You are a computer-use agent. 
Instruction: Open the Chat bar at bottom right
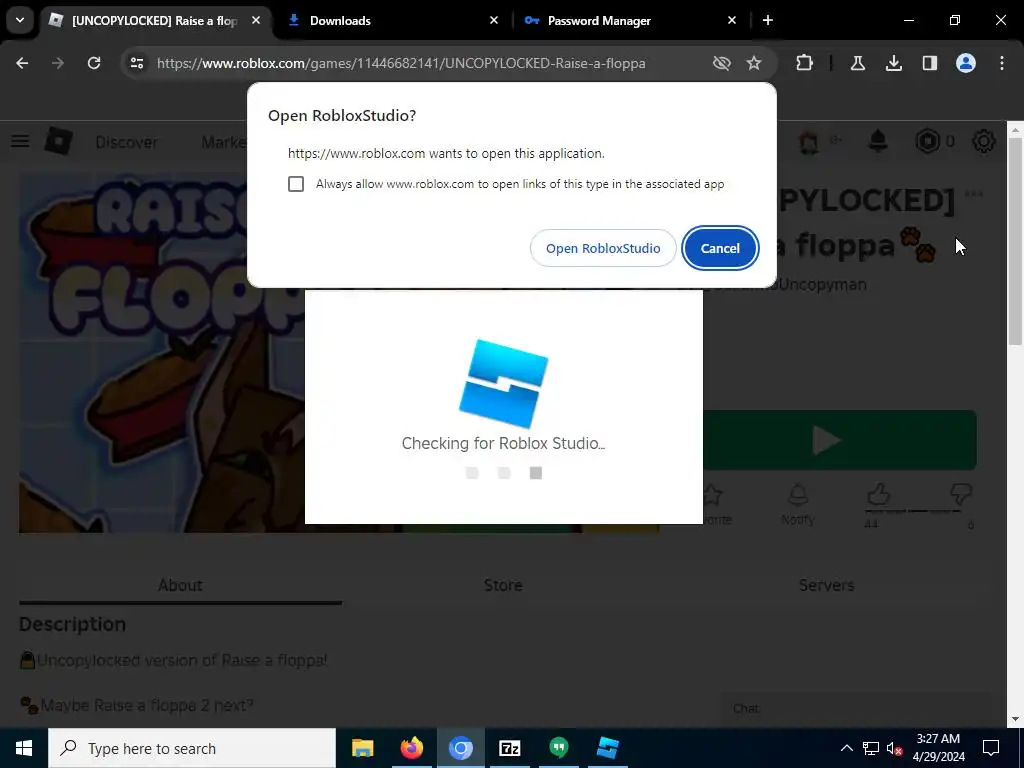pyautogui.click(x=856, y=709)
